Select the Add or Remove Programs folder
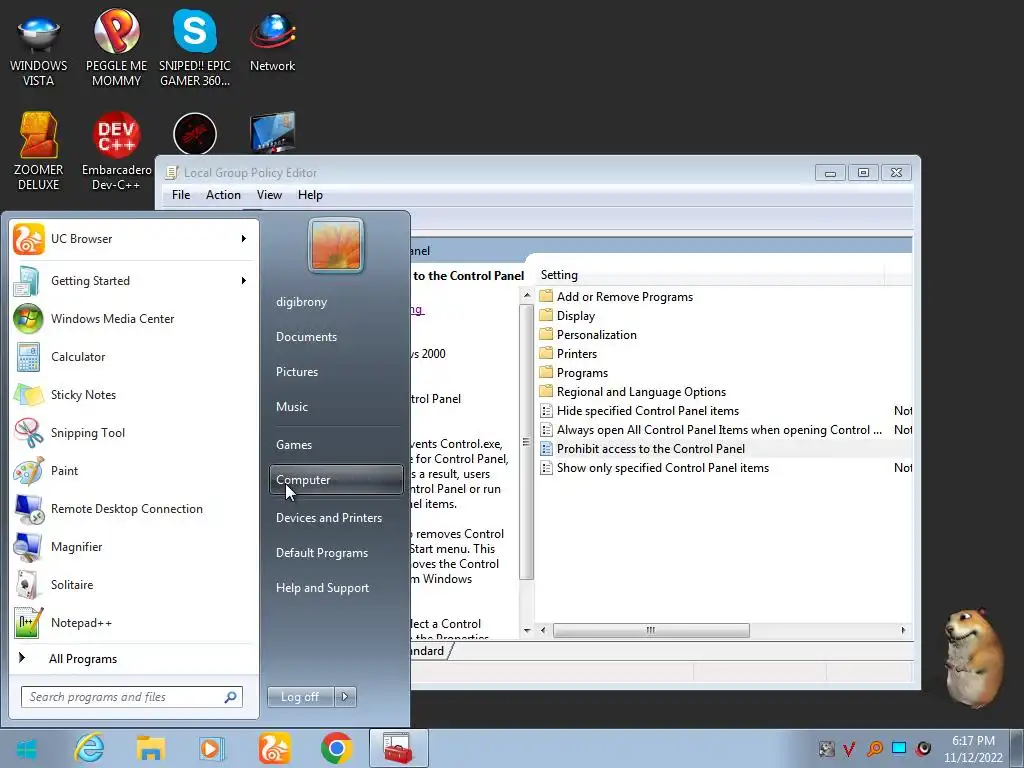Image resolution: width=1024 pixels, height=768 pixels. tap(625, 296)
